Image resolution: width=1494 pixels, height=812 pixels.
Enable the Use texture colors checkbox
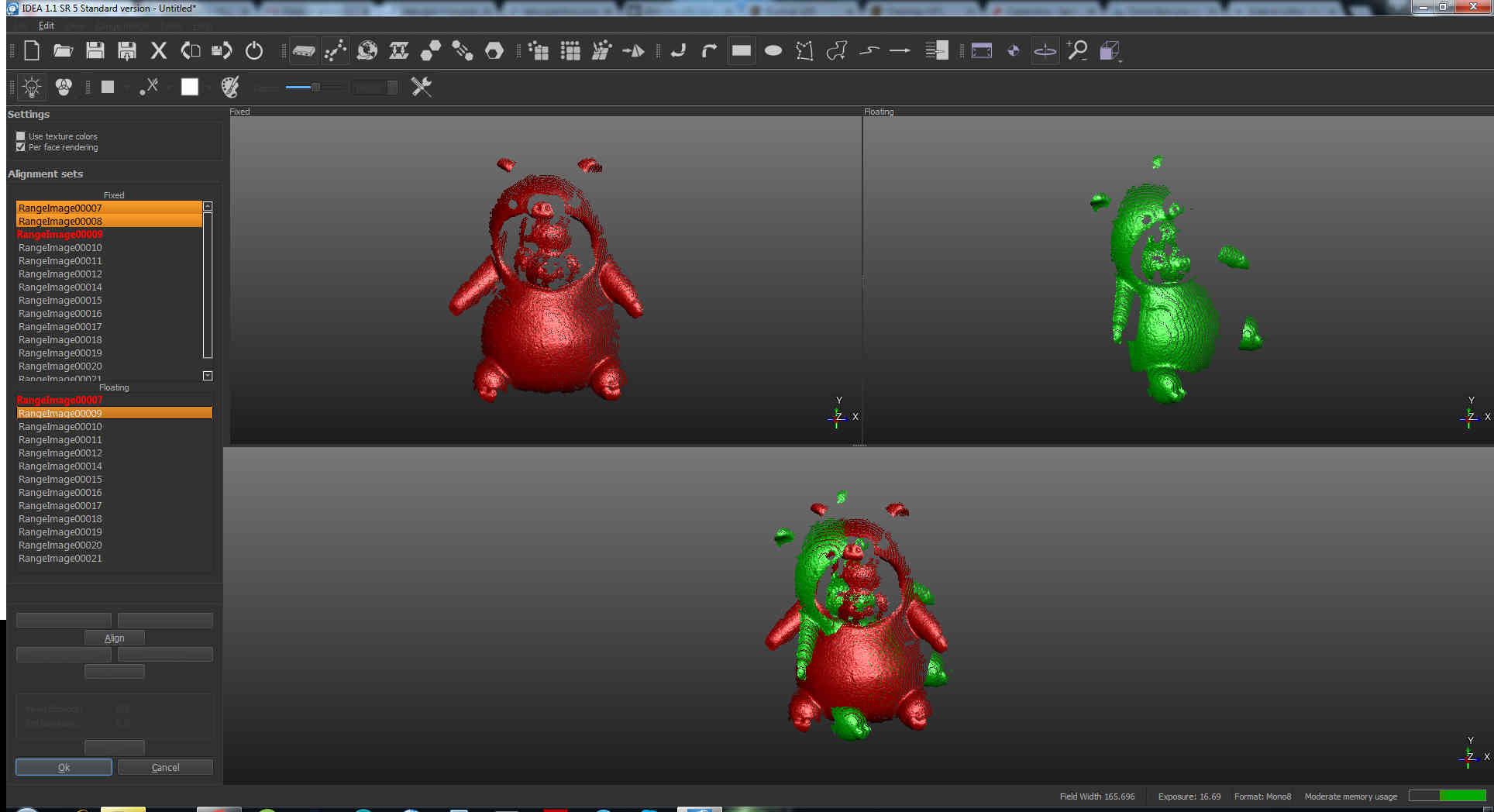21,136
